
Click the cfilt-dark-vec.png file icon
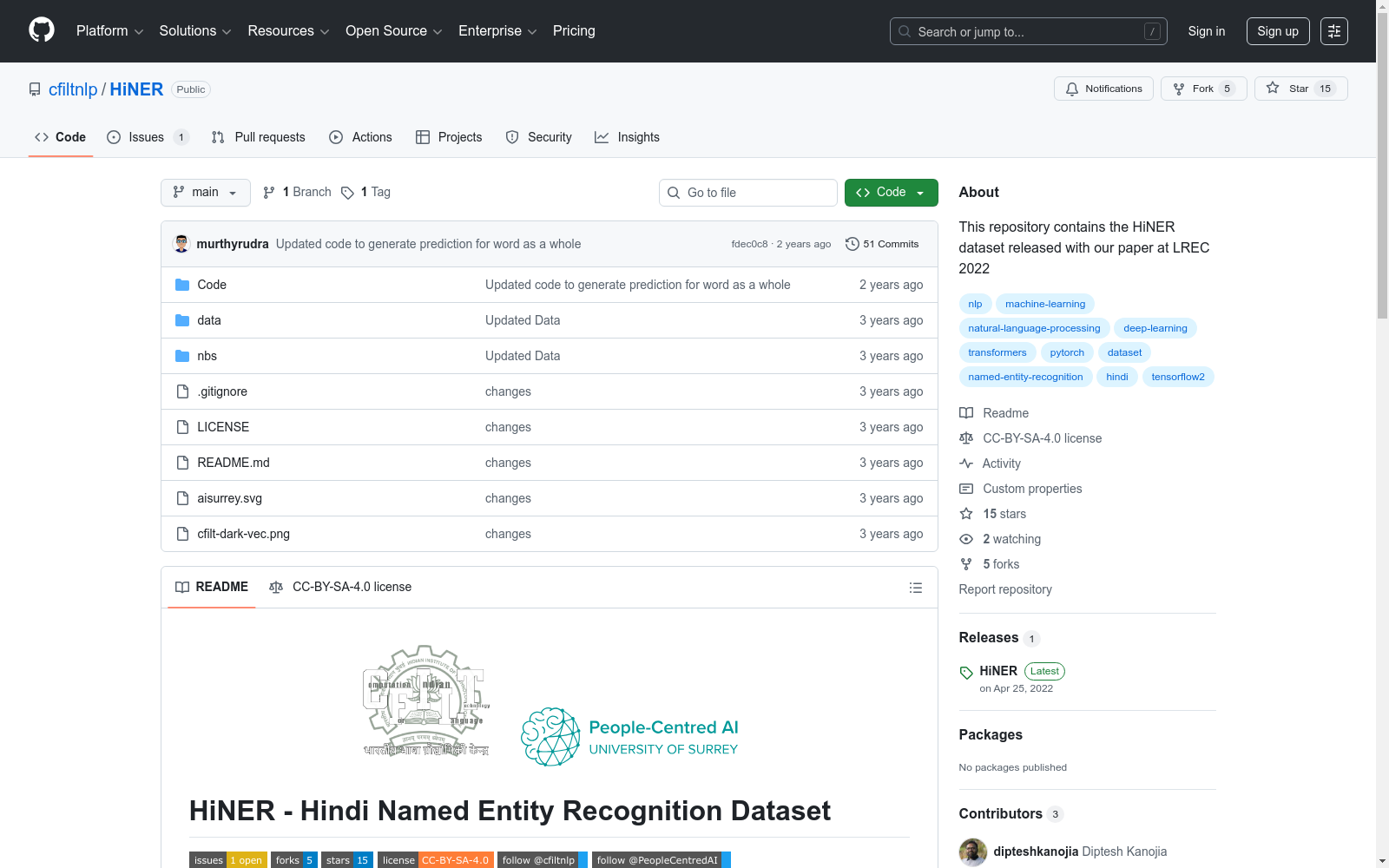tap(182, 534)
